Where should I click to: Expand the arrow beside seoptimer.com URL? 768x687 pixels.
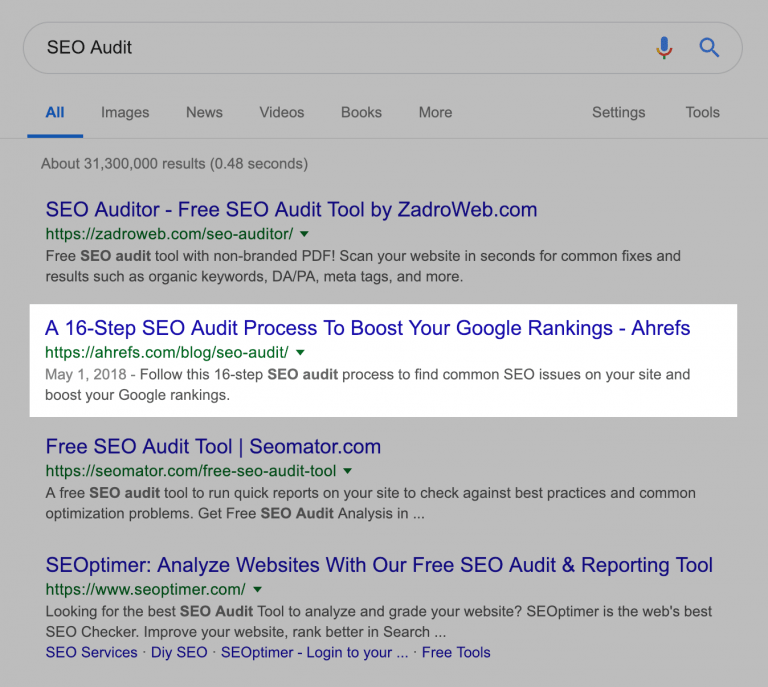[257, 589]
